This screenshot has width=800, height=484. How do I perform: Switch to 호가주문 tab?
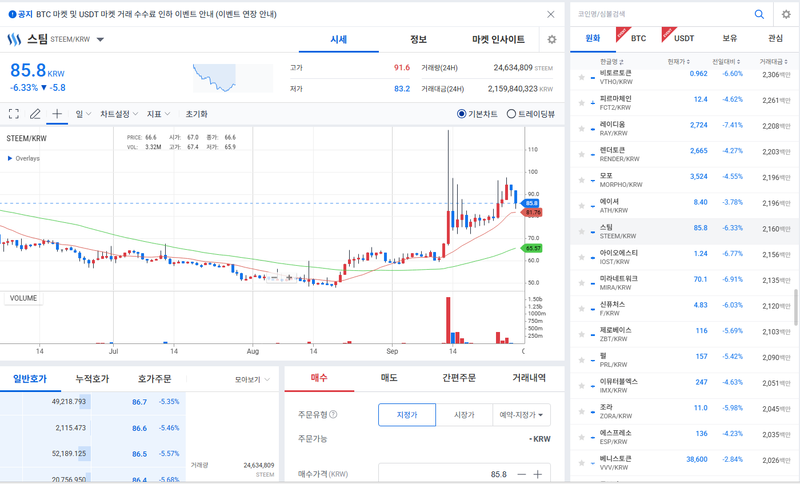pyautogui.click(x=155, y=379)
